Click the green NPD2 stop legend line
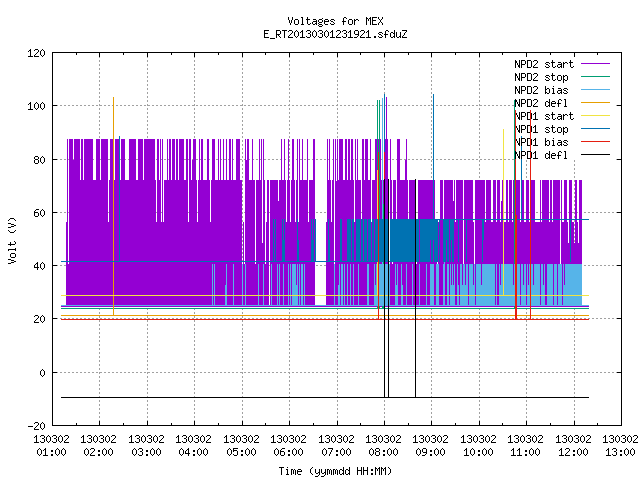 click(595, 77)
